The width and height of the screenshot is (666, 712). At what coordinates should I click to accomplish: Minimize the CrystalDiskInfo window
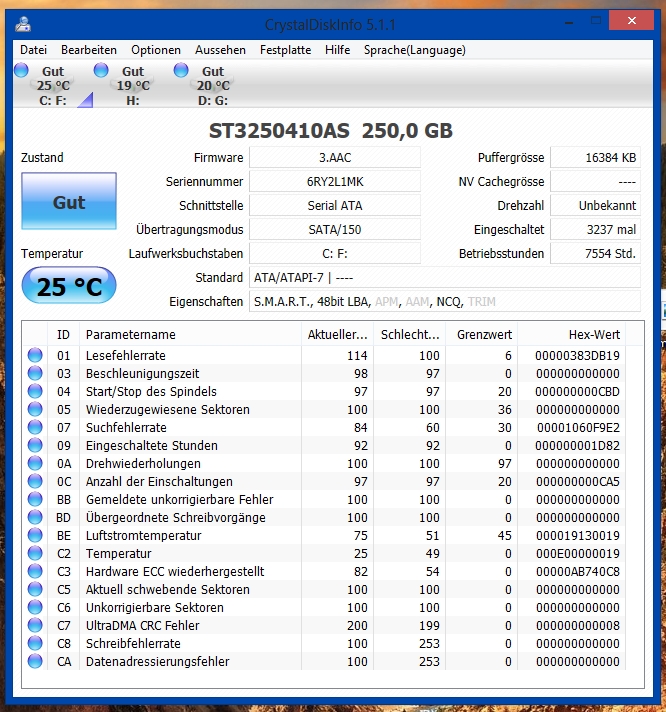tap(569, 21)
